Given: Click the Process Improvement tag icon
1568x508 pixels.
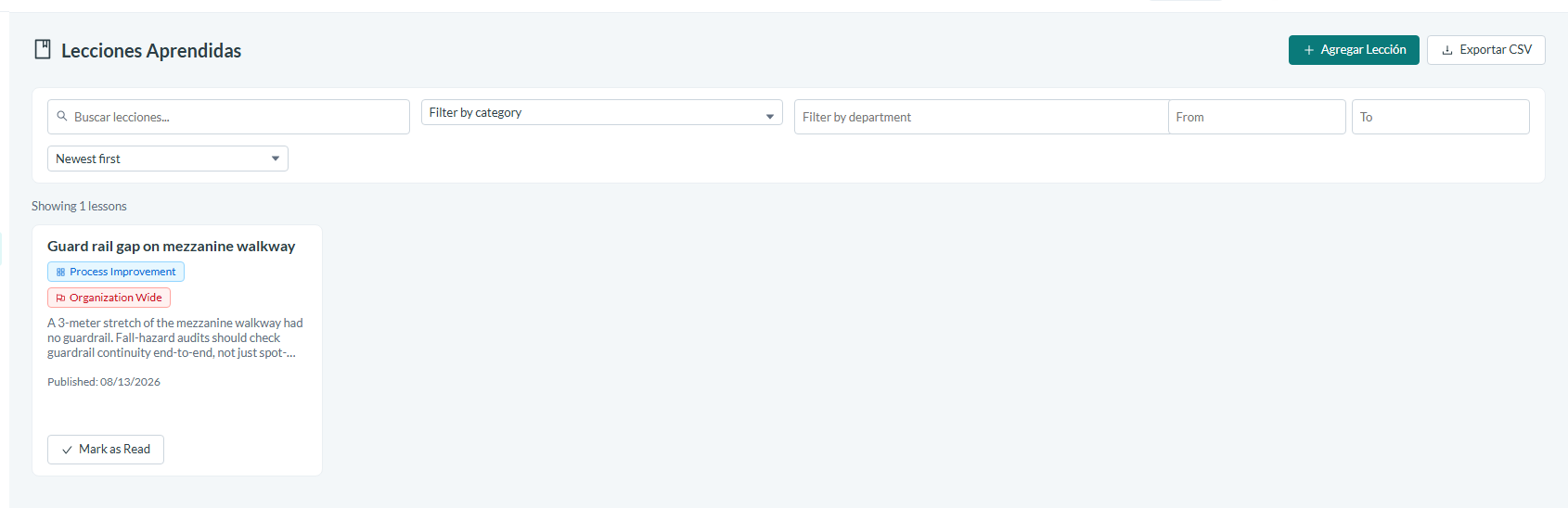Looking at the screenshot, I should (60, 272).
